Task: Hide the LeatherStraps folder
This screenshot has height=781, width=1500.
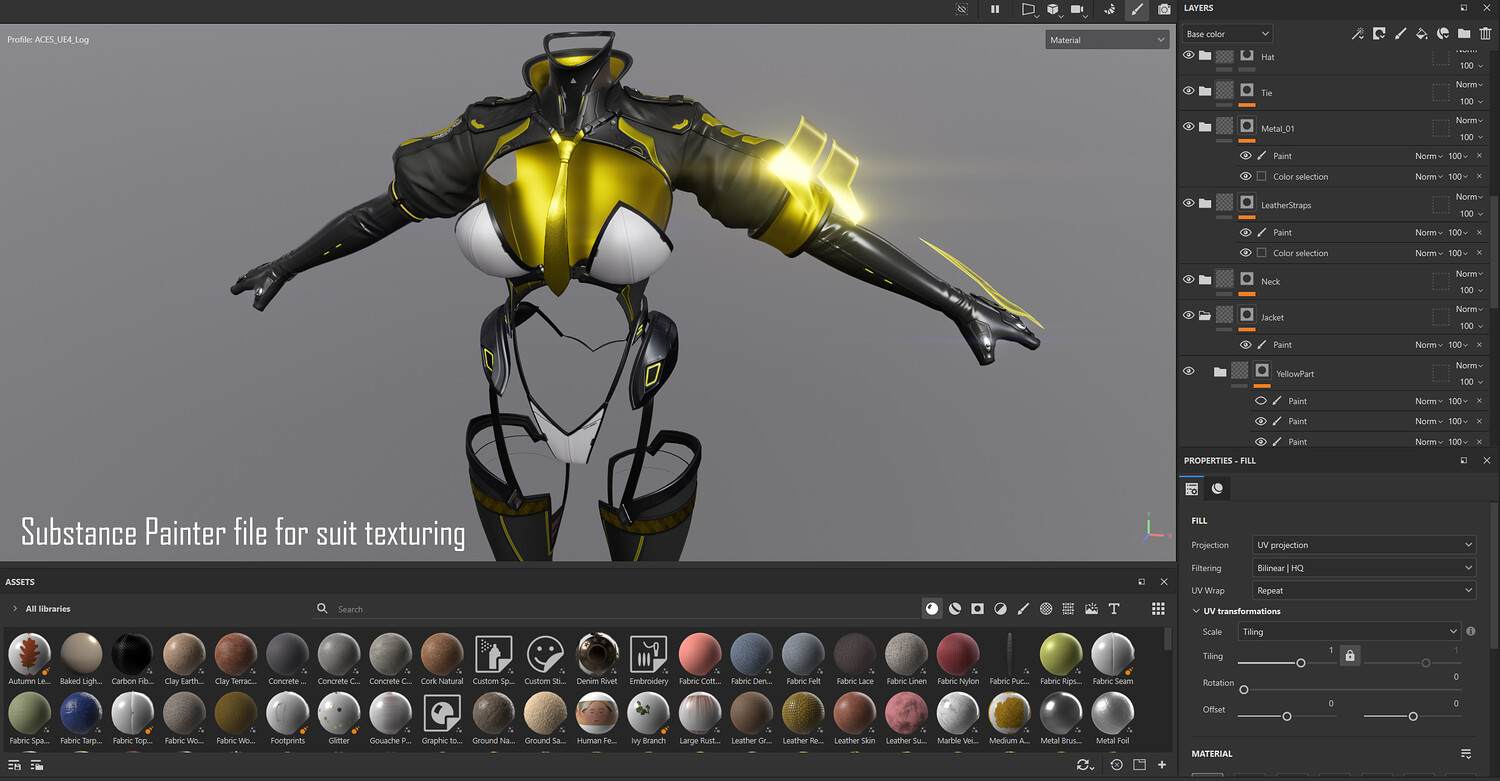Action: (1188, 203)
